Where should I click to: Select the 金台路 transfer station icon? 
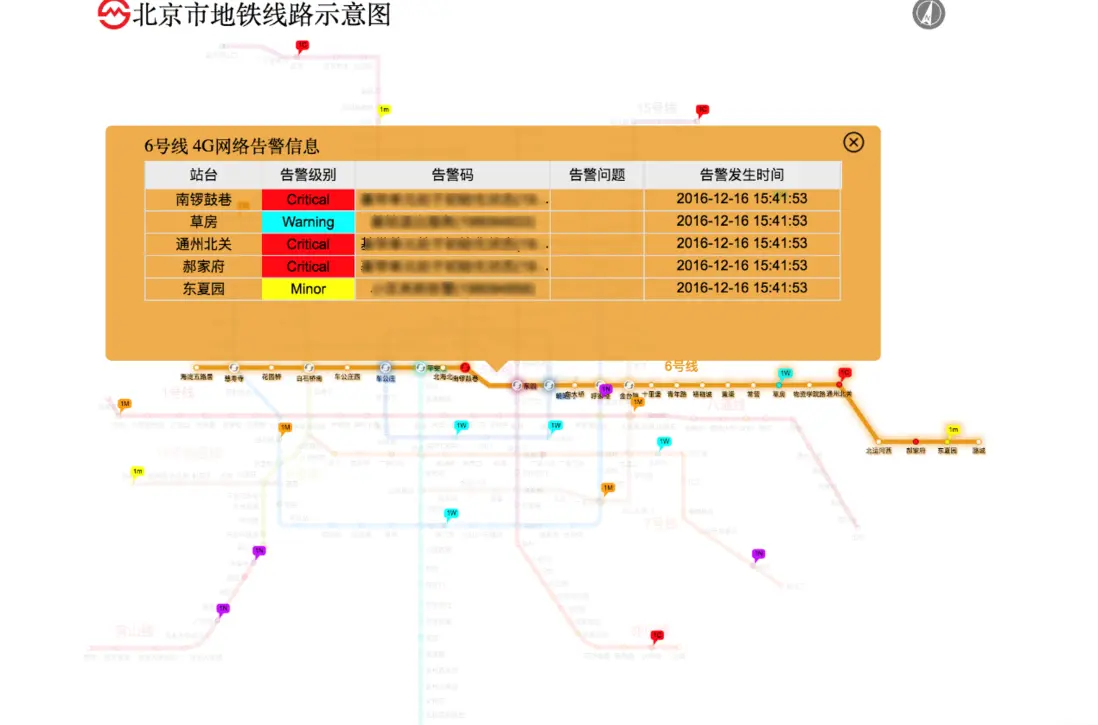pos(629,385)
